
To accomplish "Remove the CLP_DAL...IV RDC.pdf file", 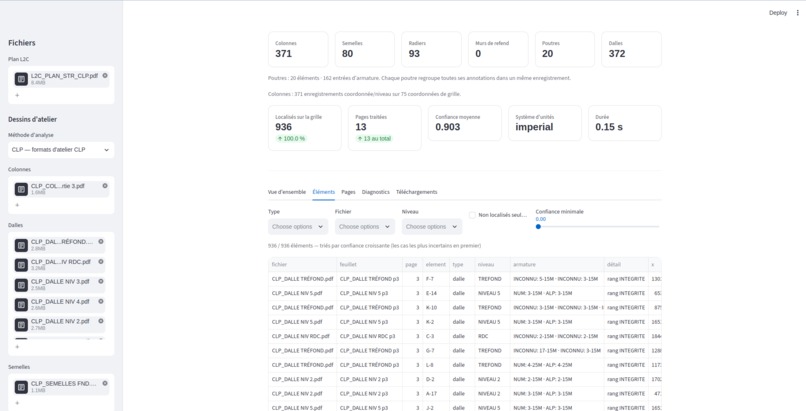I will pos(101,261).
